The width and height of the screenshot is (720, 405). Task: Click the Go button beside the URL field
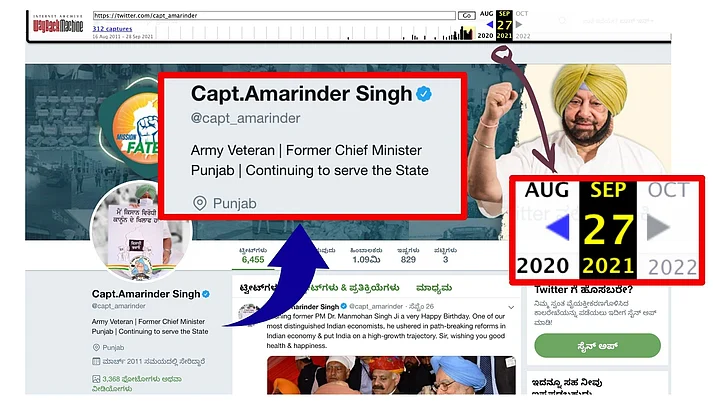467,16
